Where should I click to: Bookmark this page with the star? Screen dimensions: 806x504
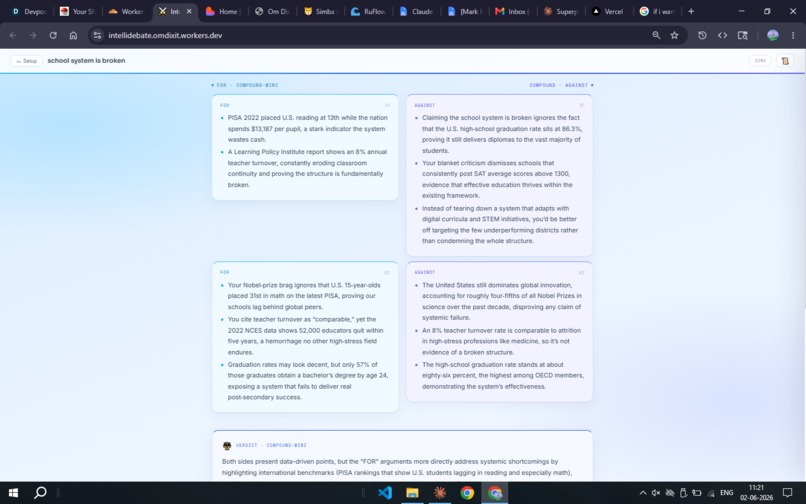point(674,35)
